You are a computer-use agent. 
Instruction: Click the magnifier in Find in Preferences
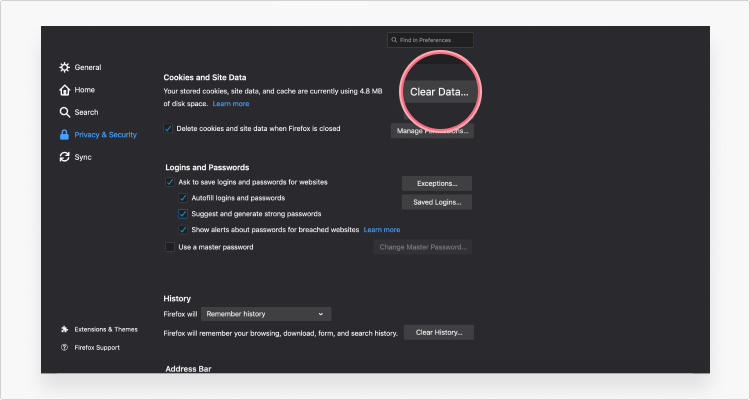click(394, 40)
